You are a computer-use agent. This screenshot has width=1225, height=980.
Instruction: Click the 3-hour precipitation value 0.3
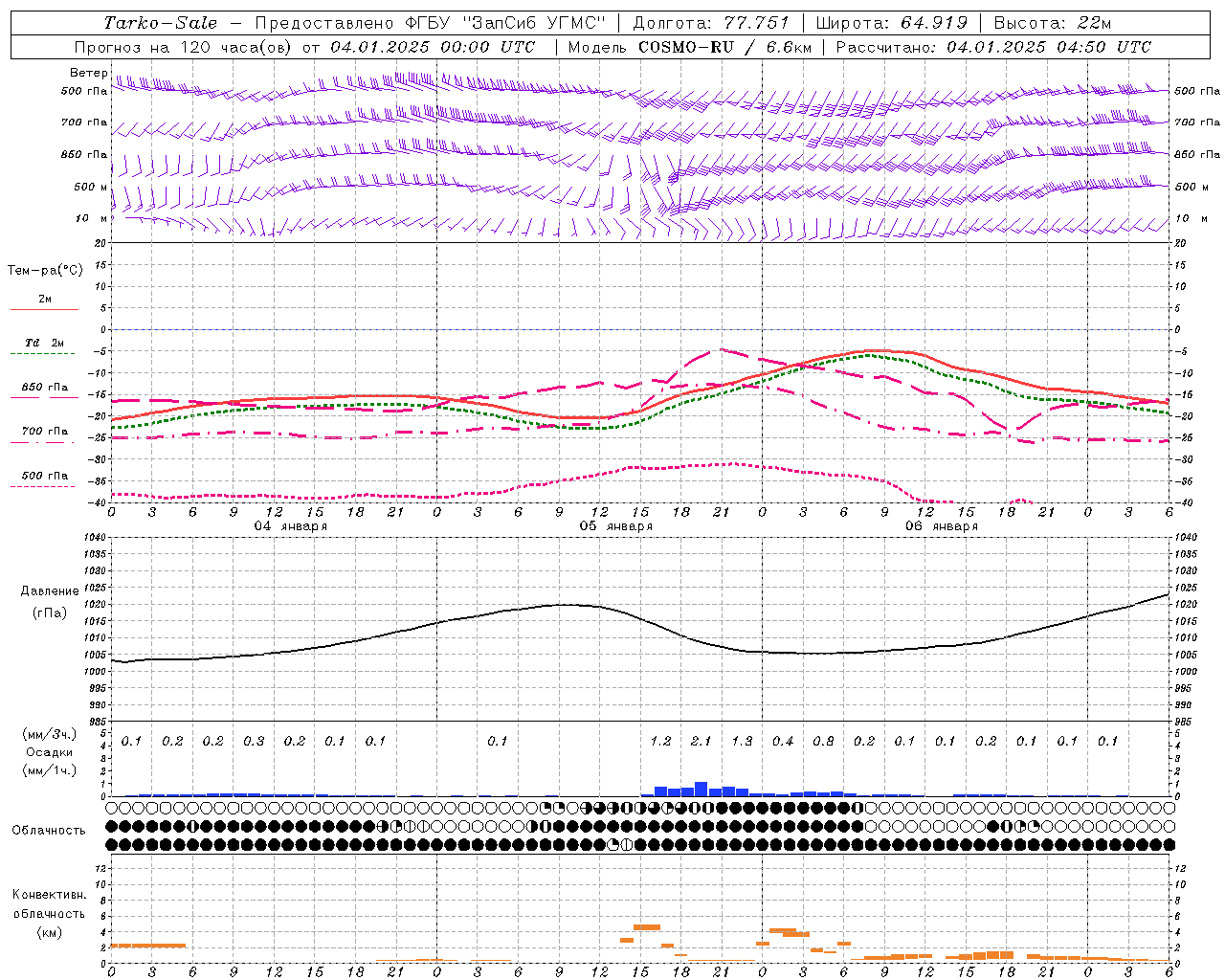pos(254,741)
